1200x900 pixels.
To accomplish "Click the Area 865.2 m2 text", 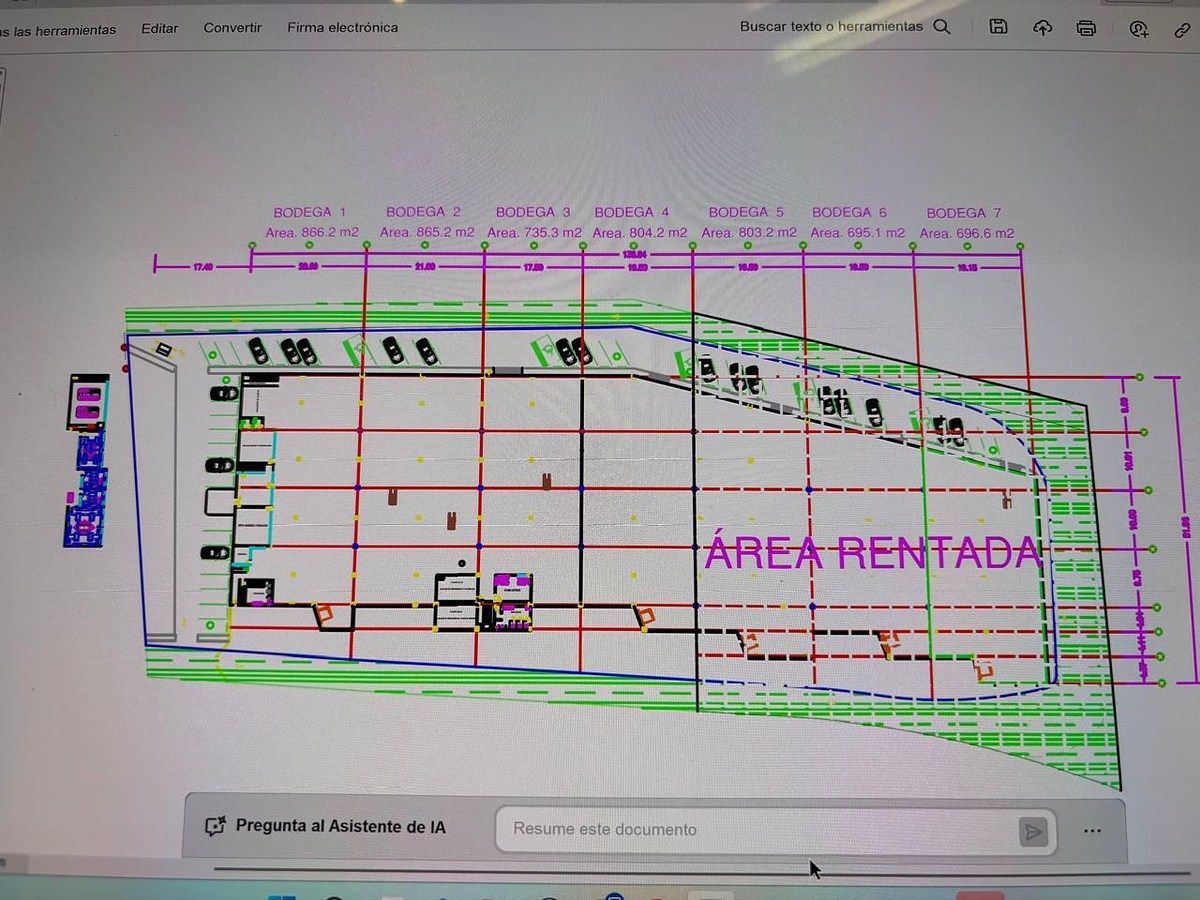I will 426,232.
